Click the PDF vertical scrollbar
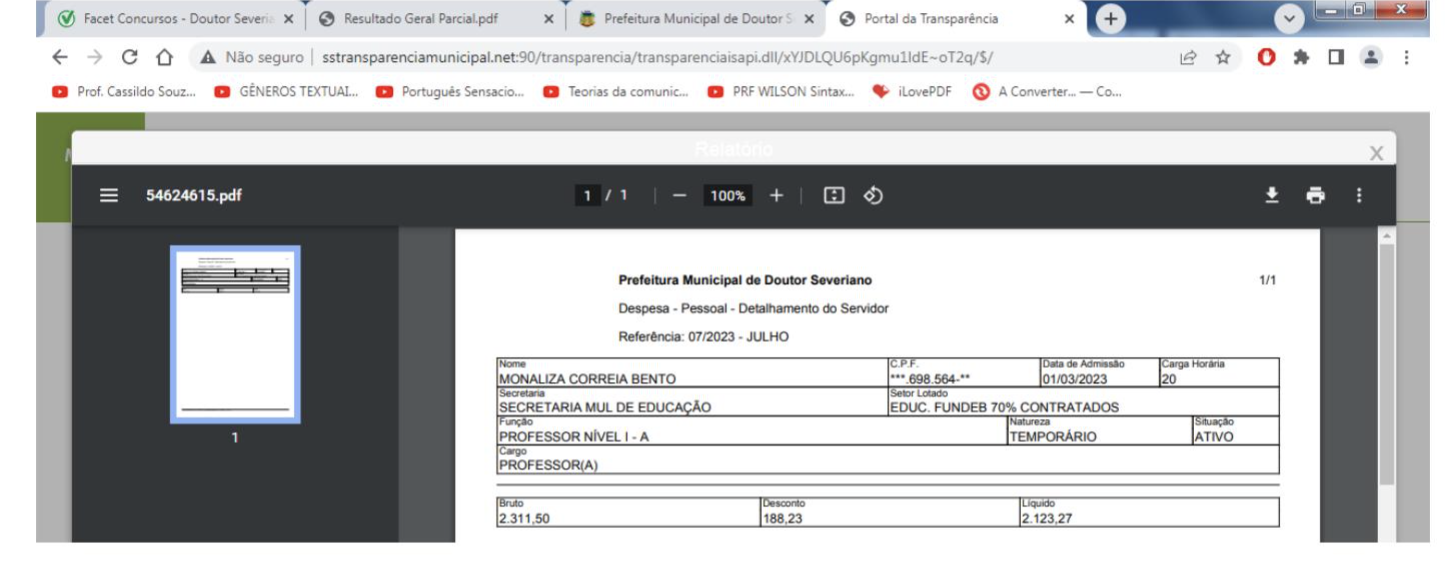 (1386, 360)
